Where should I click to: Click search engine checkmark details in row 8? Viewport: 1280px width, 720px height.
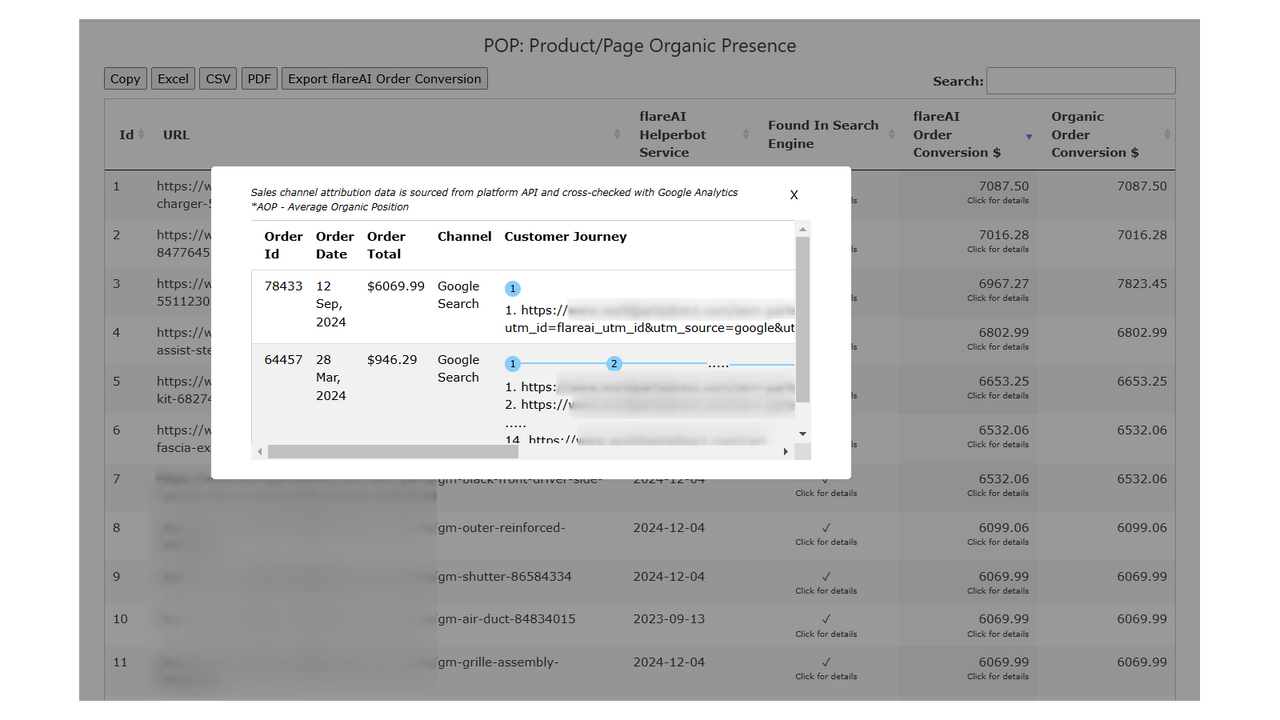click(x=826, y=542)
